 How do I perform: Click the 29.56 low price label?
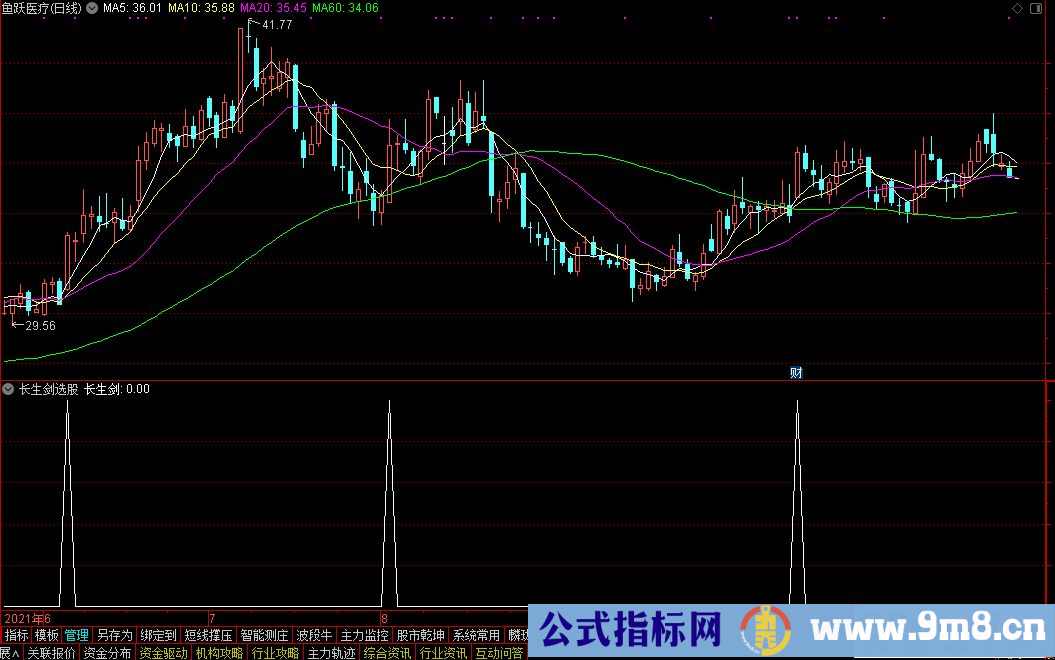tap(40, 326)
